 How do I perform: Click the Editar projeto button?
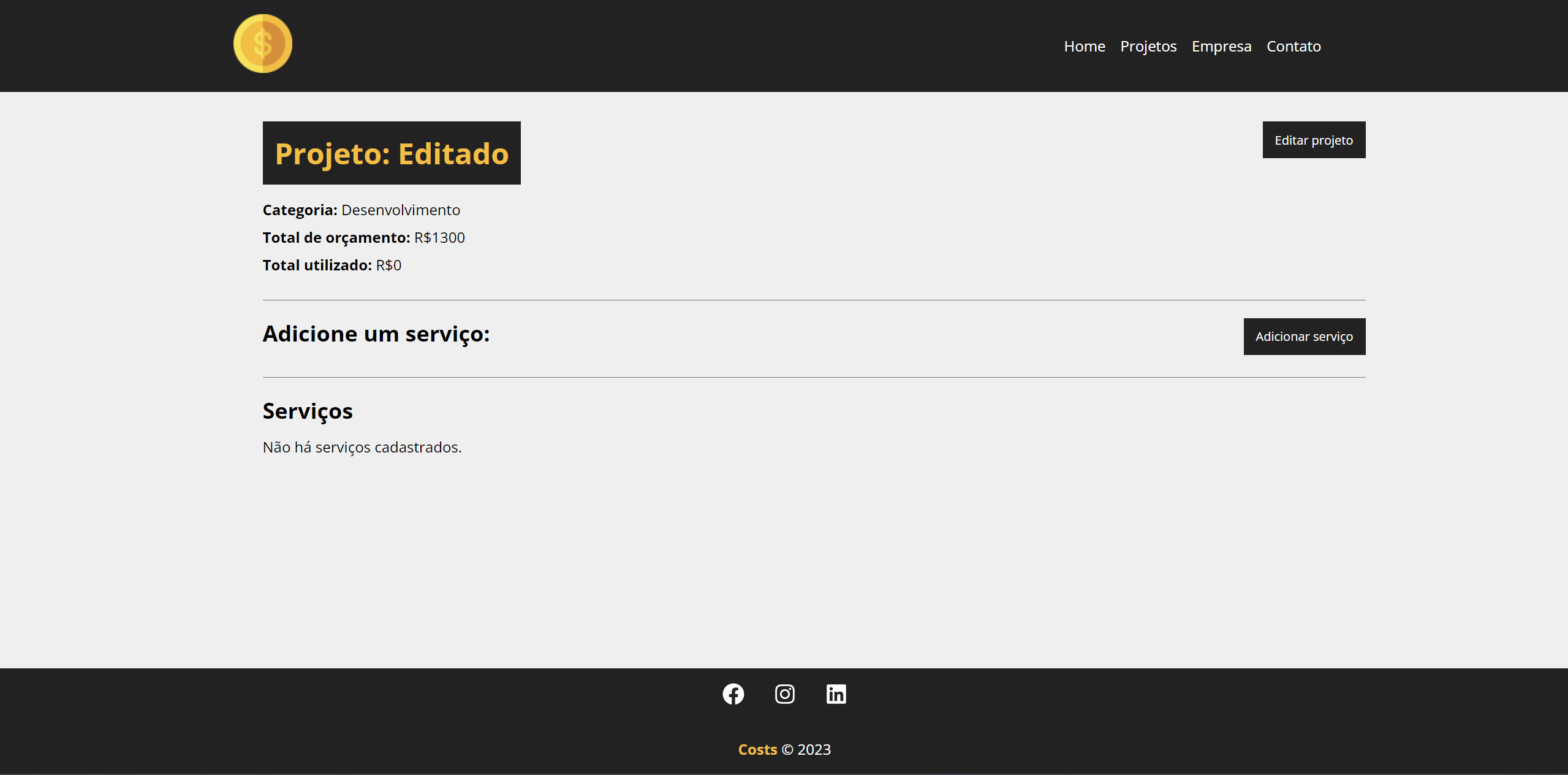coord(1313,140)
